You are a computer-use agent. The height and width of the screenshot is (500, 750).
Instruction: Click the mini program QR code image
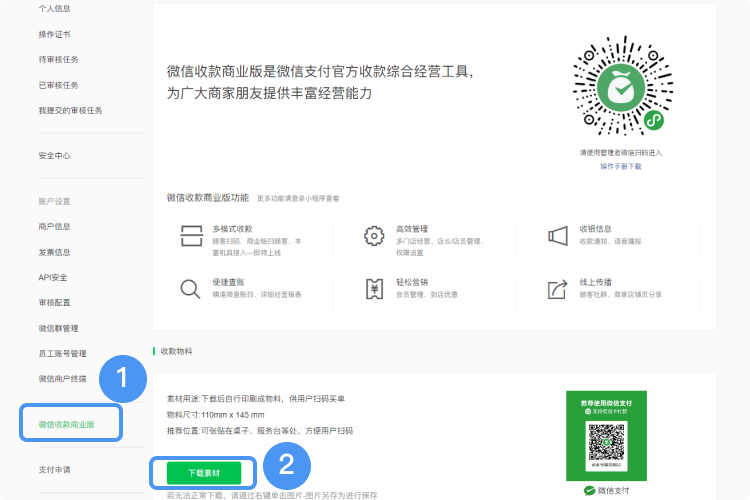coord(621,86)
